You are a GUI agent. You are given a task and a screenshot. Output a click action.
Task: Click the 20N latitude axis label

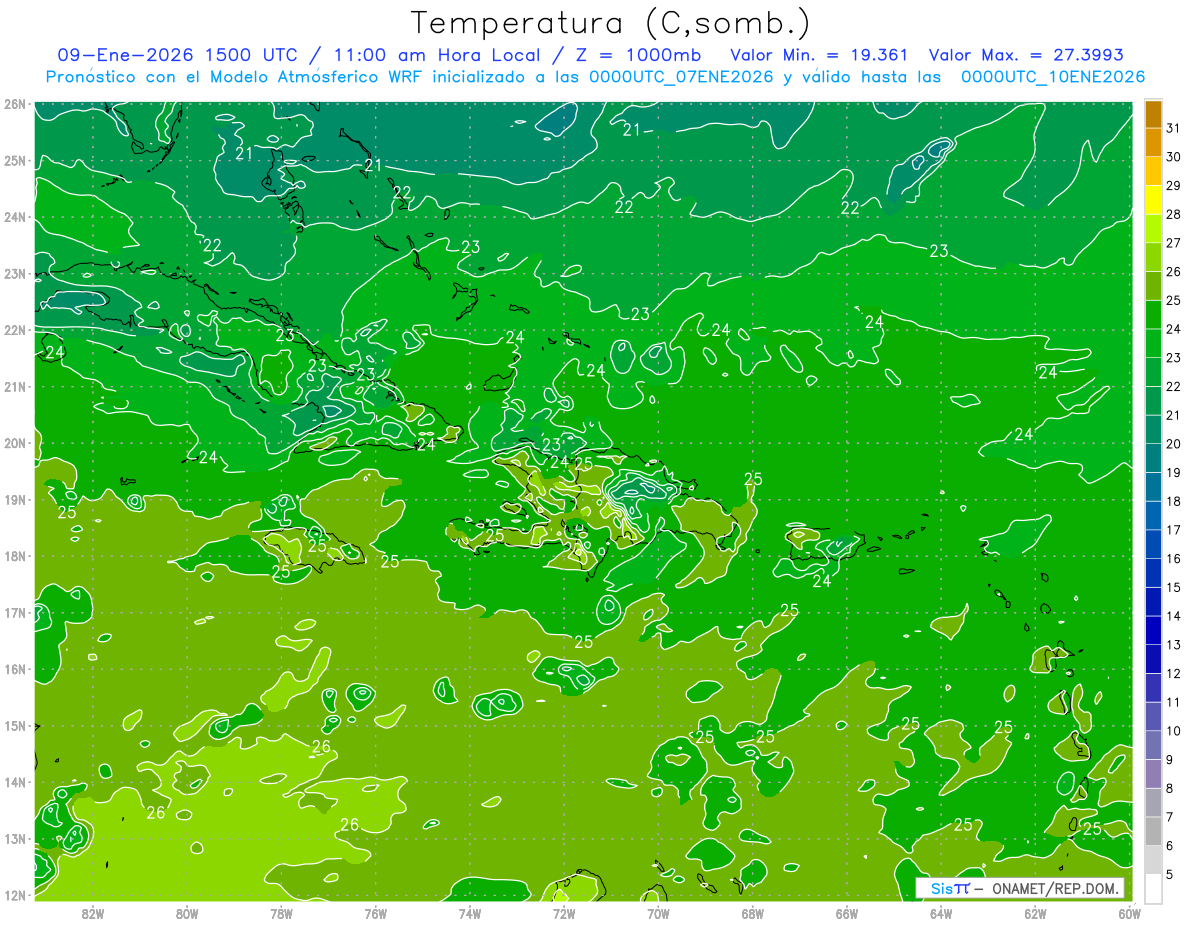coord(15,443)
